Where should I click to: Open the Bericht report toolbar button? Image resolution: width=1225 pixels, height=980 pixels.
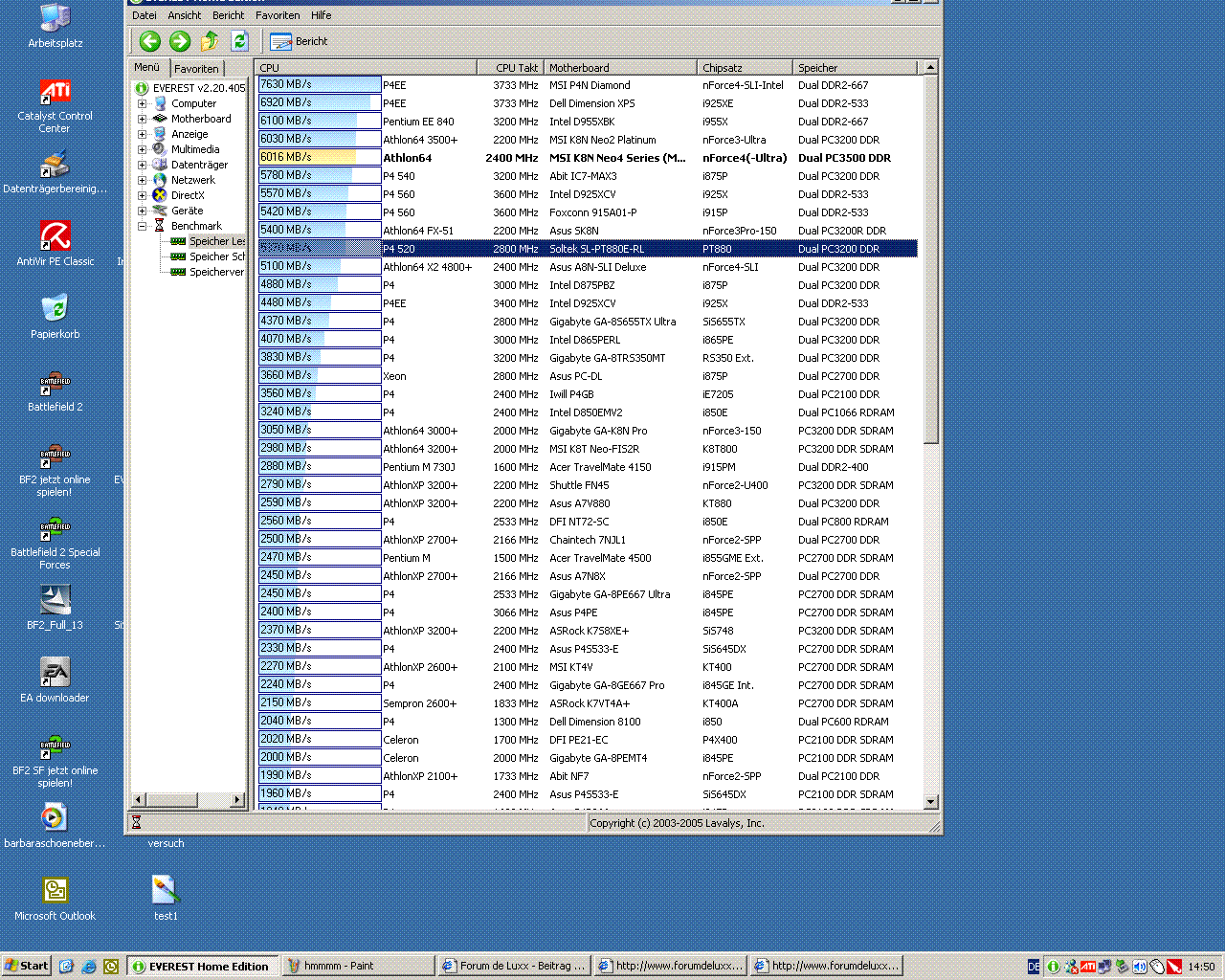click(x=300, y=41)
